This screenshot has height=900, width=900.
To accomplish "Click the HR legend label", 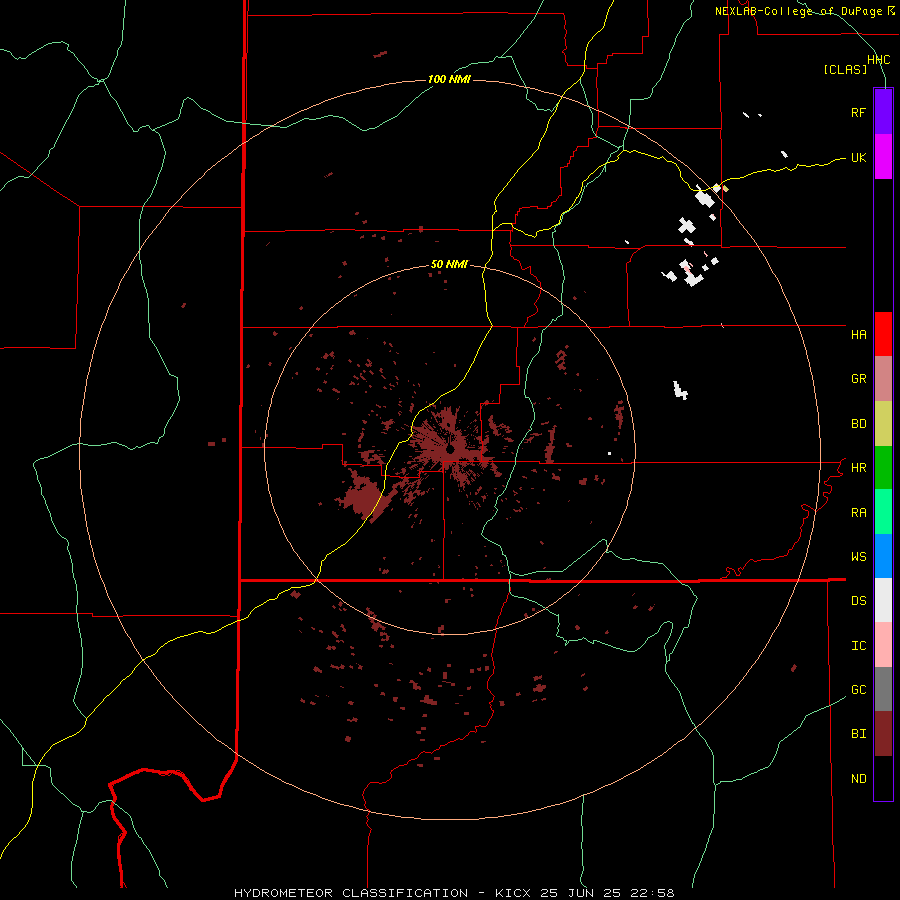I will 858,468.
